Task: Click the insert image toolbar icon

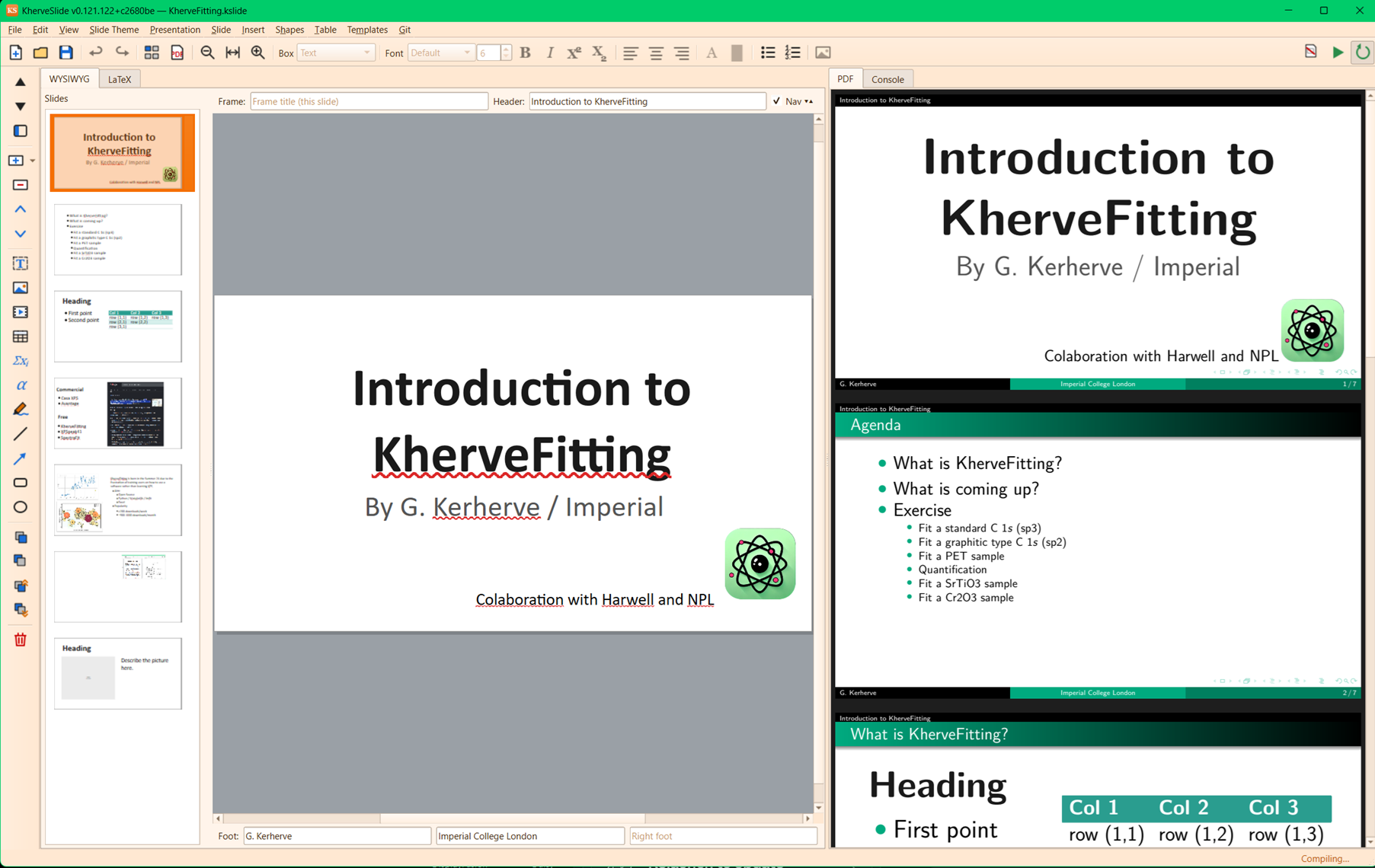Action: click(823, 53)
